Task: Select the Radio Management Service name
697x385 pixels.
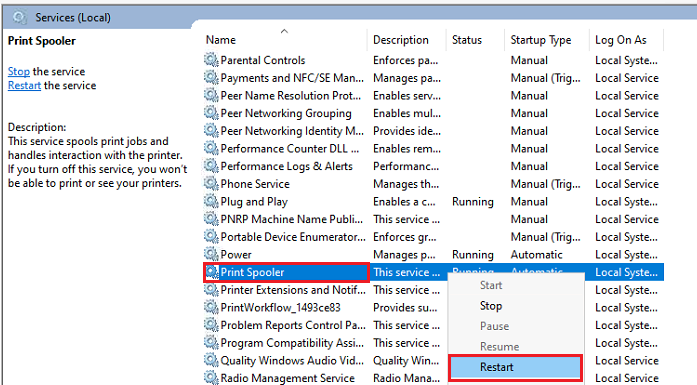Action: click(288, 378)
